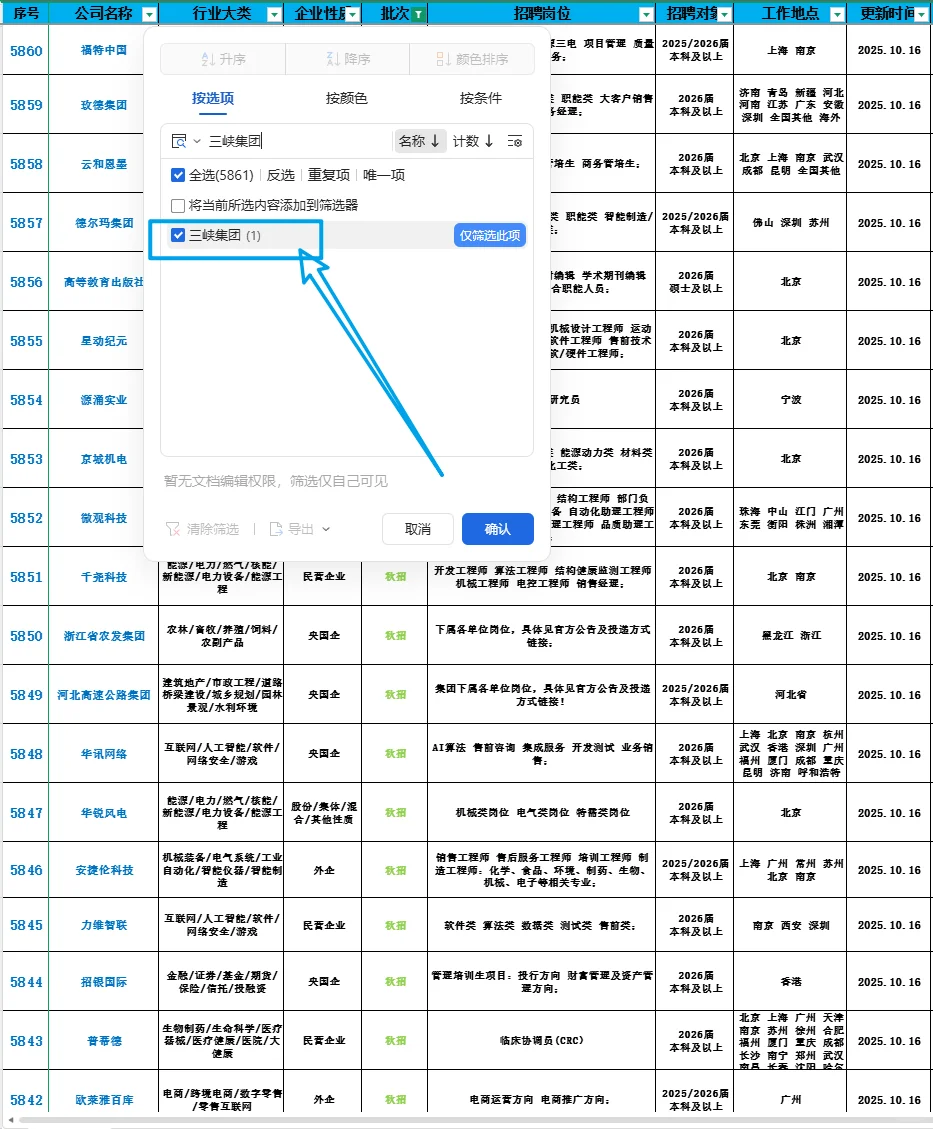The height and width of the screenshot is (1129, 933).
Task: Open the 源涌实业 company link
Action: [104, 400]
